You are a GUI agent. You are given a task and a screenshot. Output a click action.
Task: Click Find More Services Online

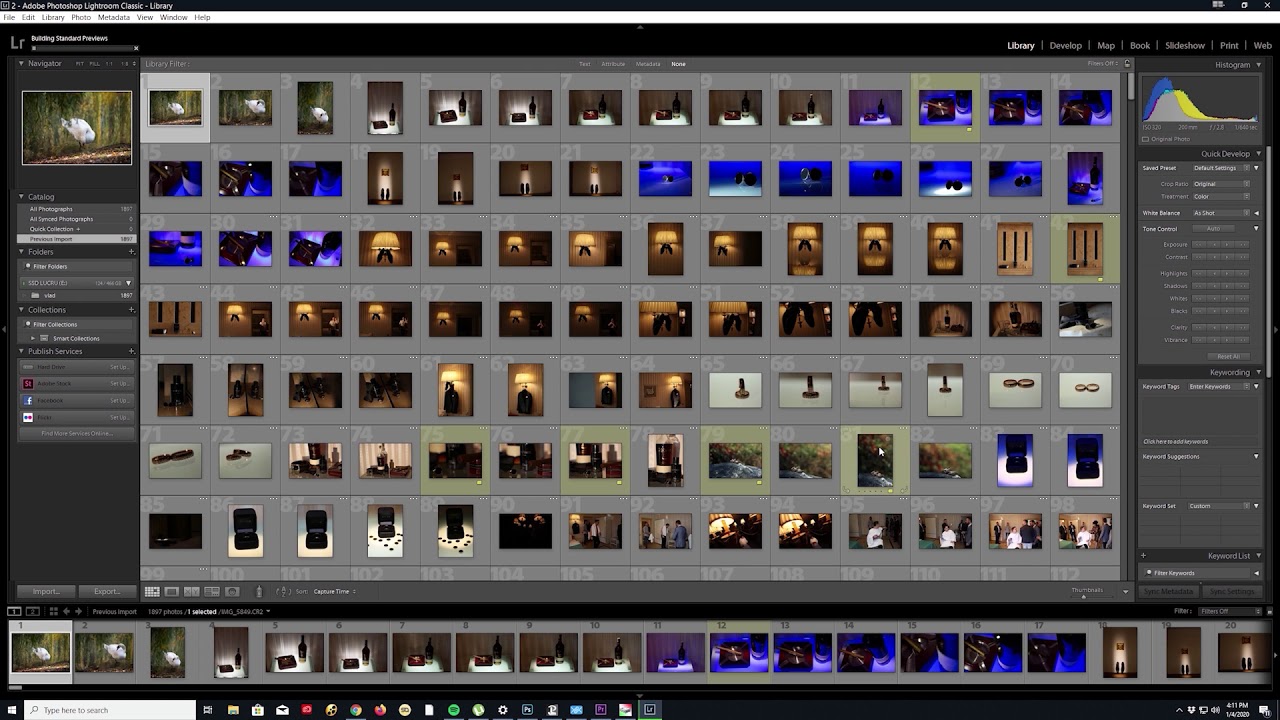pyautogui.click(x=76, y=433)
